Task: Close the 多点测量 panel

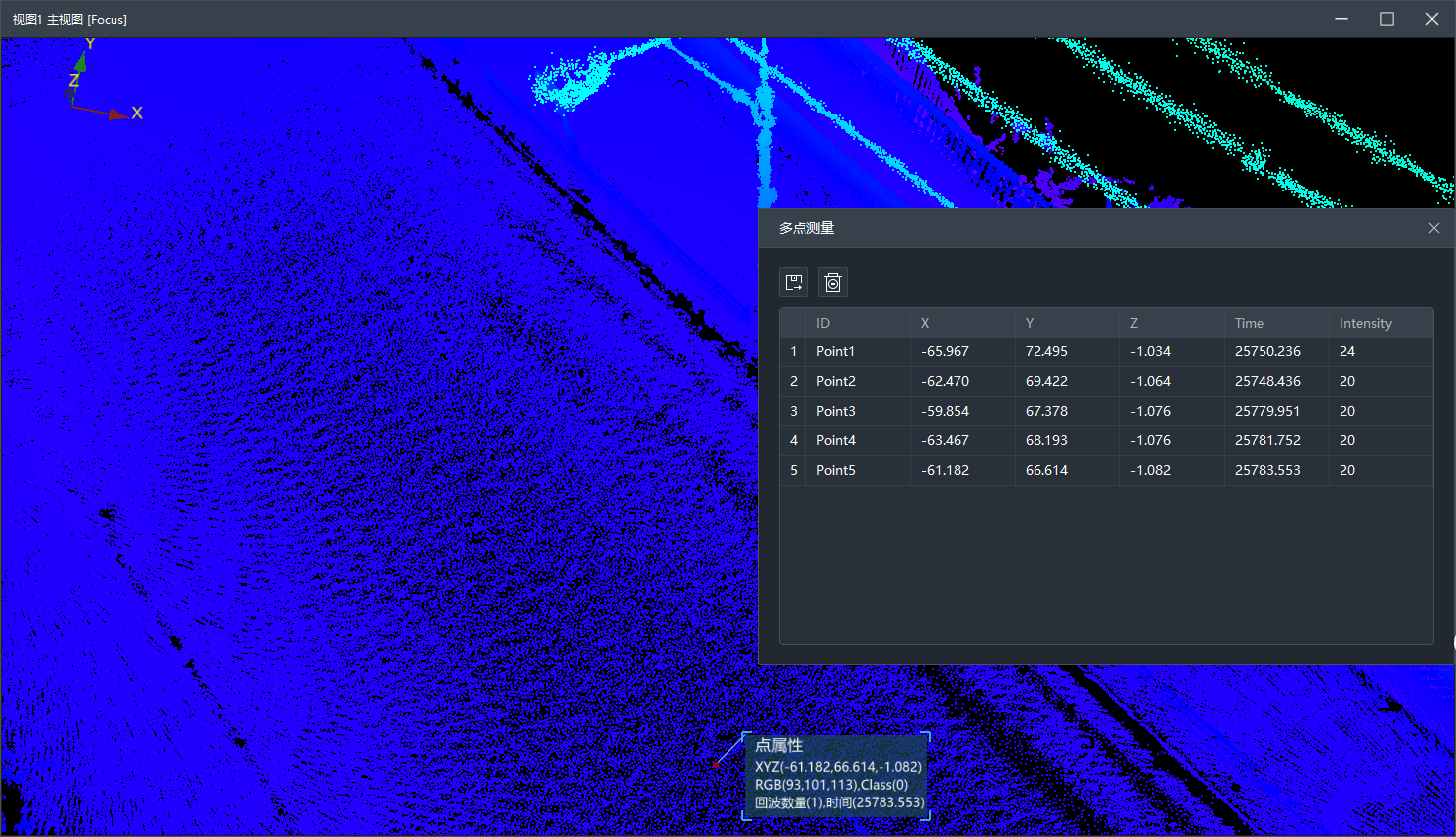Action: point(1433,228)
